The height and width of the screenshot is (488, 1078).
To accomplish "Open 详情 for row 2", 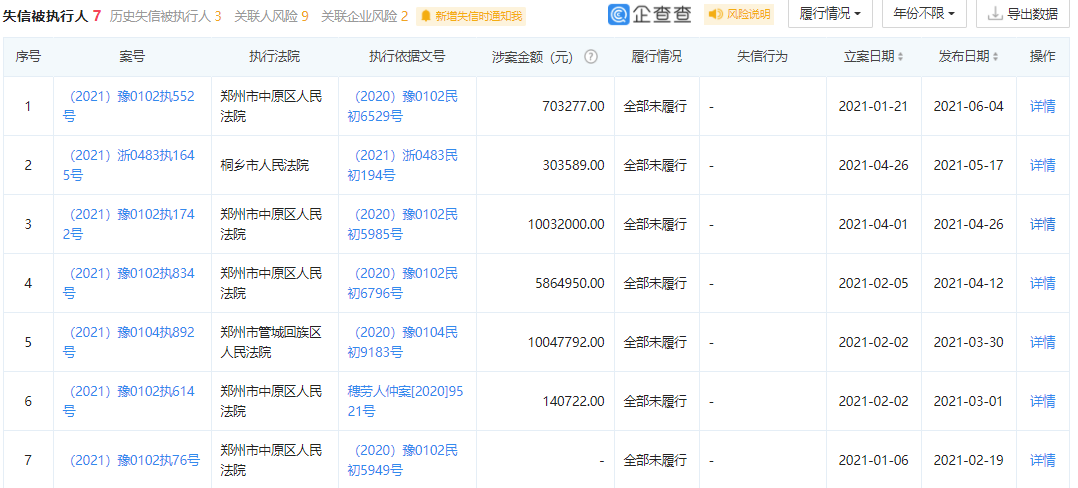I will click(1042, 166).
